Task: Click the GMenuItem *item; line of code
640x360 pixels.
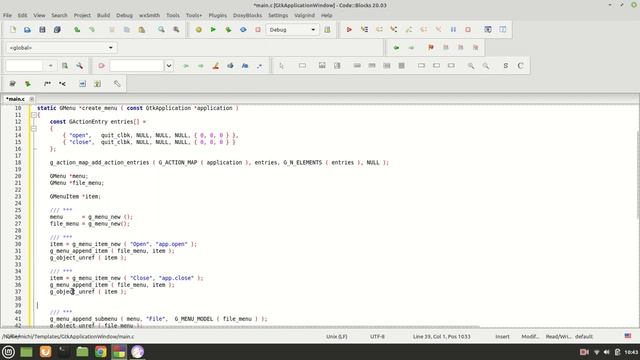Action: [x=75, y=197]
